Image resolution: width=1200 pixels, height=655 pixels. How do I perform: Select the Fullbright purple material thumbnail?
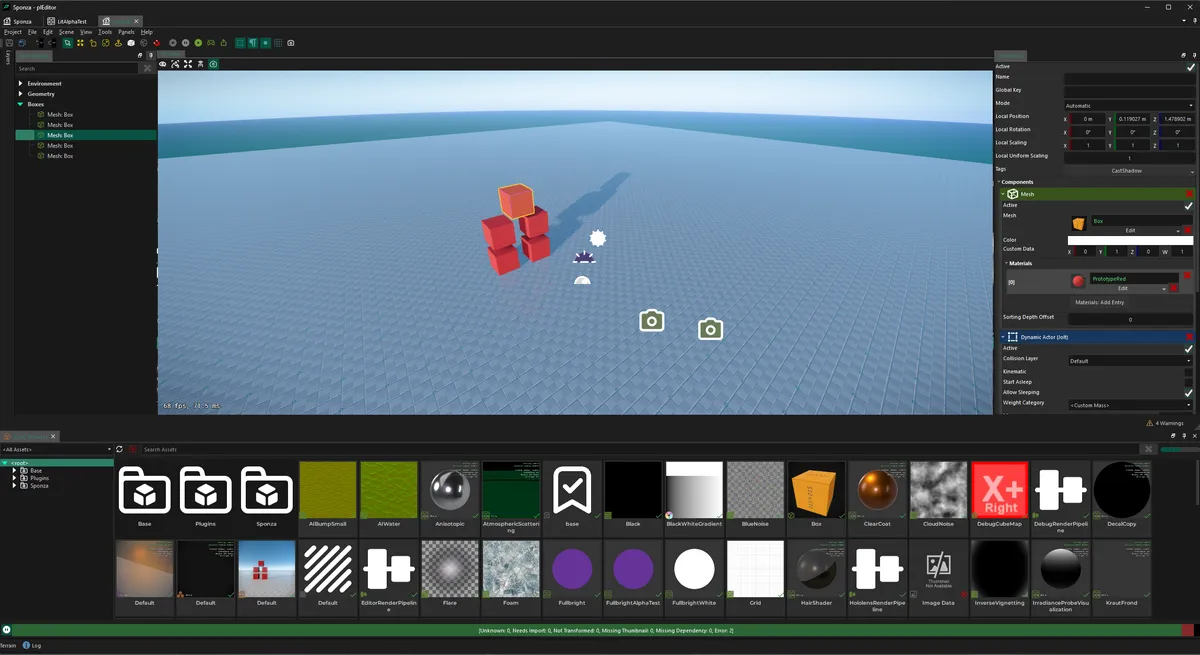[572, 569]
